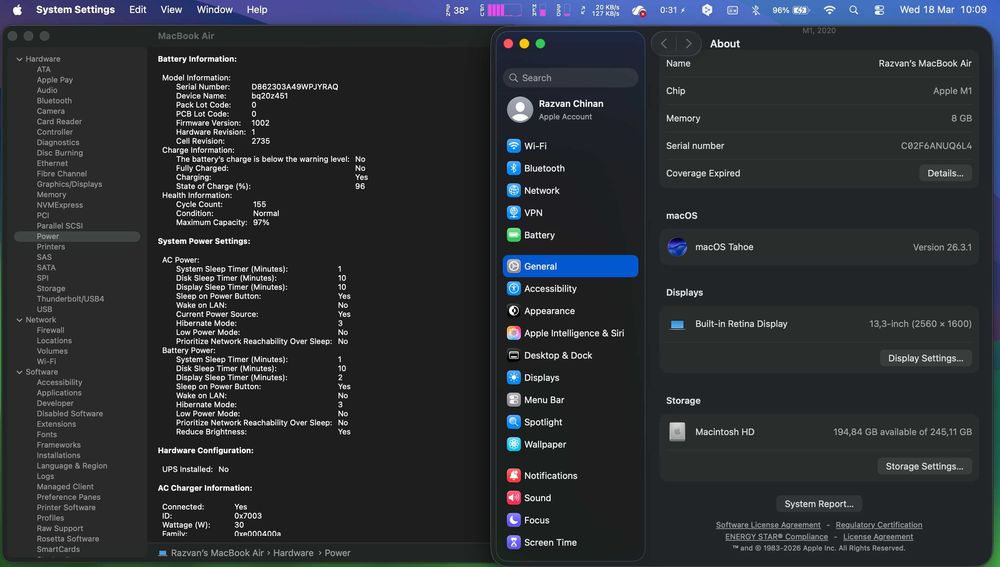Select Graphics/Displays in the Hardware tree

[69, 184]
